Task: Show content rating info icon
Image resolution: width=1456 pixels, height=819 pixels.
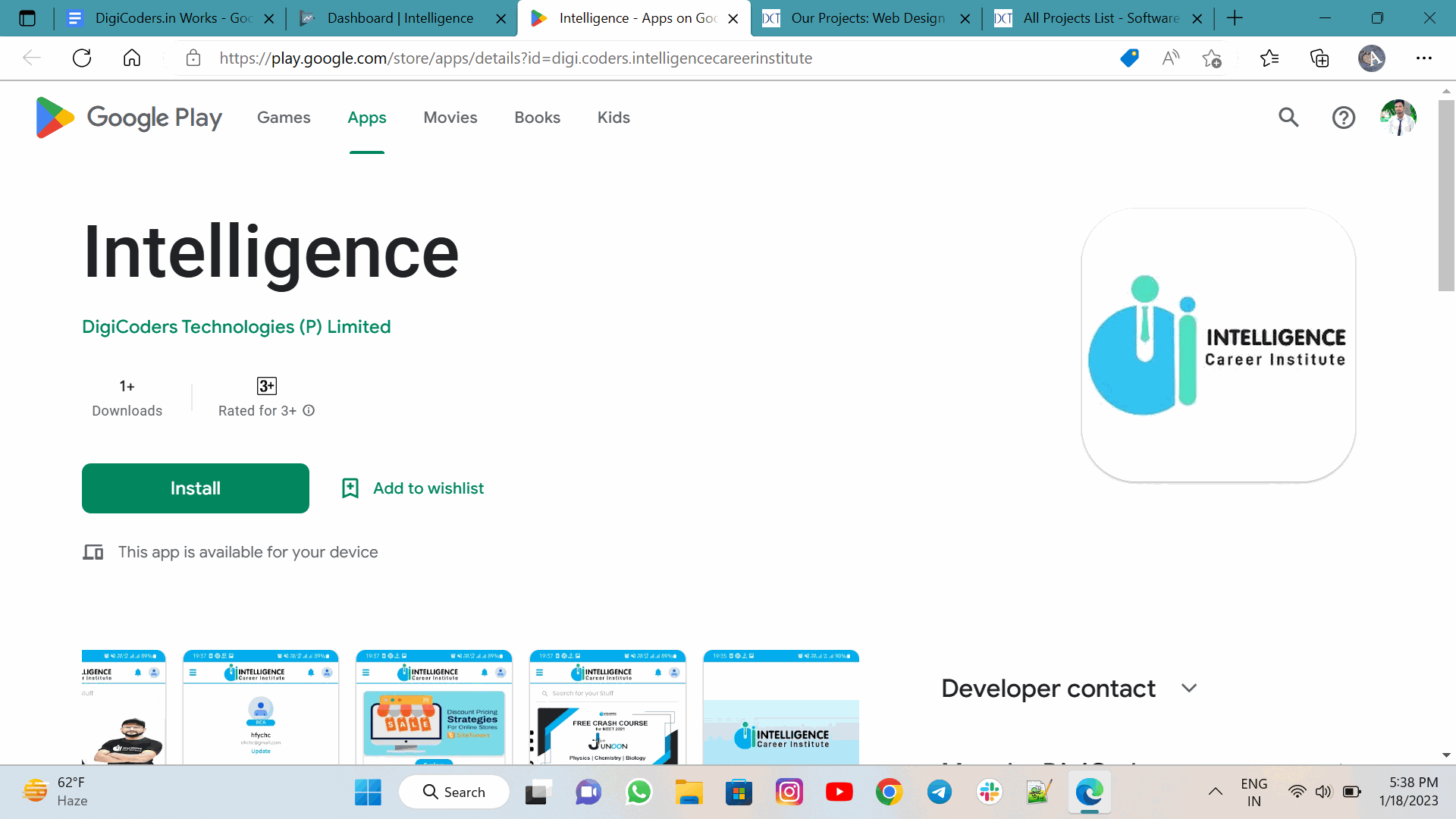Action: click(x=309, y=410)
